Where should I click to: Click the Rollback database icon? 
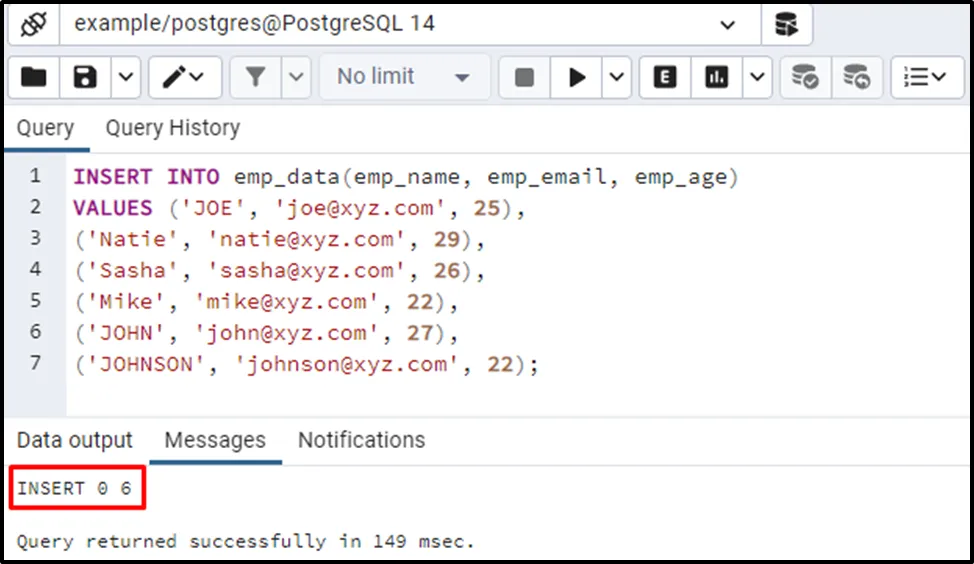coord(856,77)
